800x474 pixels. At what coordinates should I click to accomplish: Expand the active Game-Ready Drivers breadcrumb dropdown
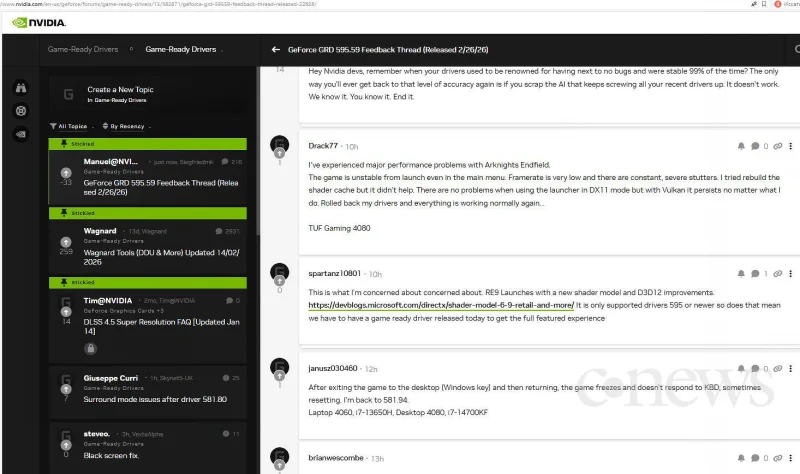pos(222,50)
